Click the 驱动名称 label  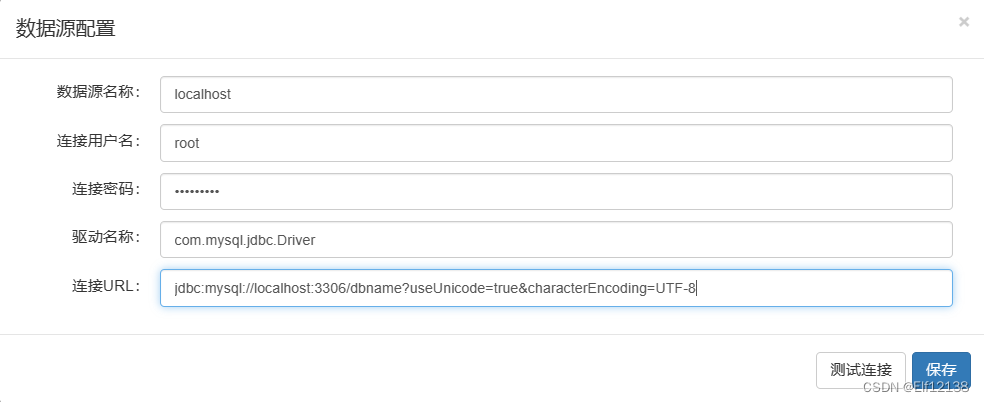[x=106, y=236]
